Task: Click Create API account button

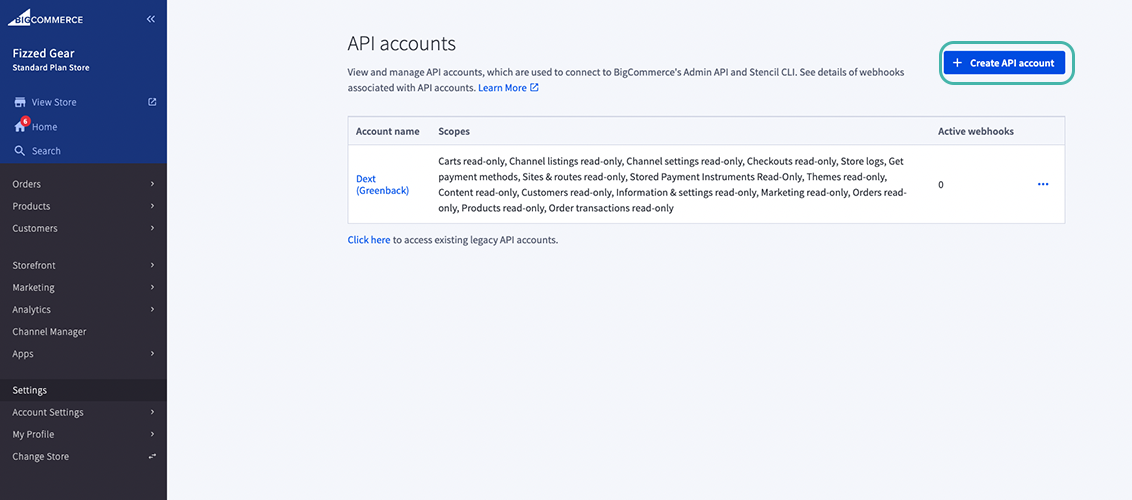Action: 1004,62
